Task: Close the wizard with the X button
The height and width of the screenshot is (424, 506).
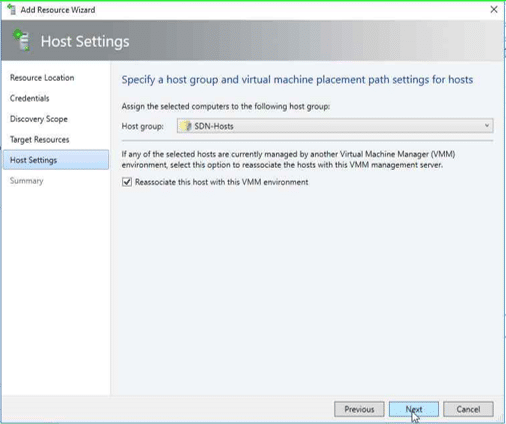Action: pos(494,10)
